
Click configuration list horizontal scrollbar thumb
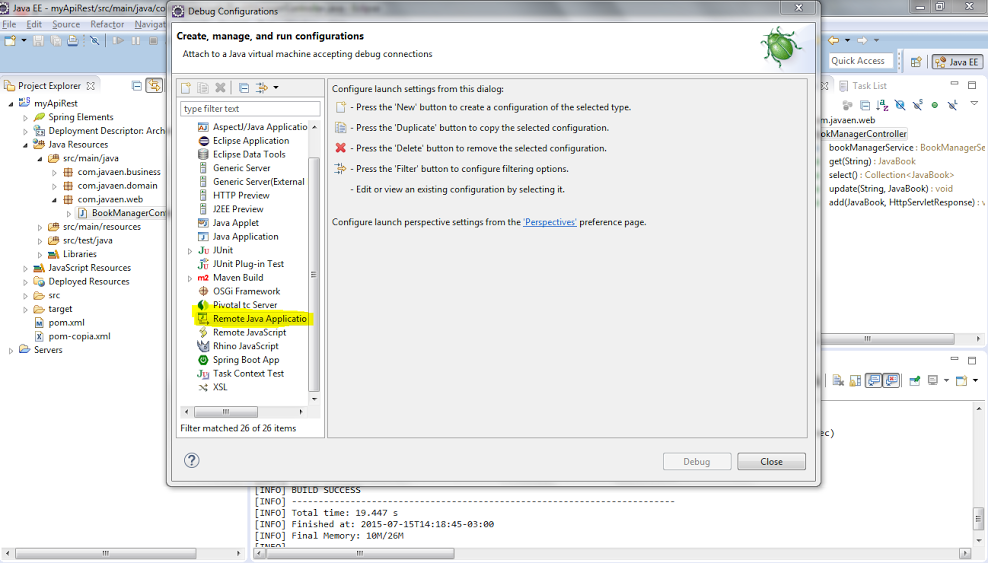click(226, 412)
